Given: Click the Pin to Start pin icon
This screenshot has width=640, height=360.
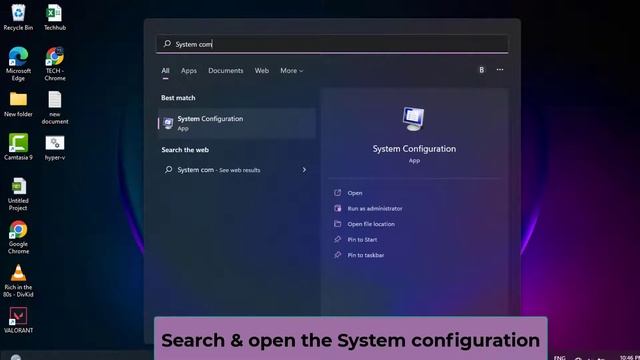Looking at the screenshot, I should (338, 239).
